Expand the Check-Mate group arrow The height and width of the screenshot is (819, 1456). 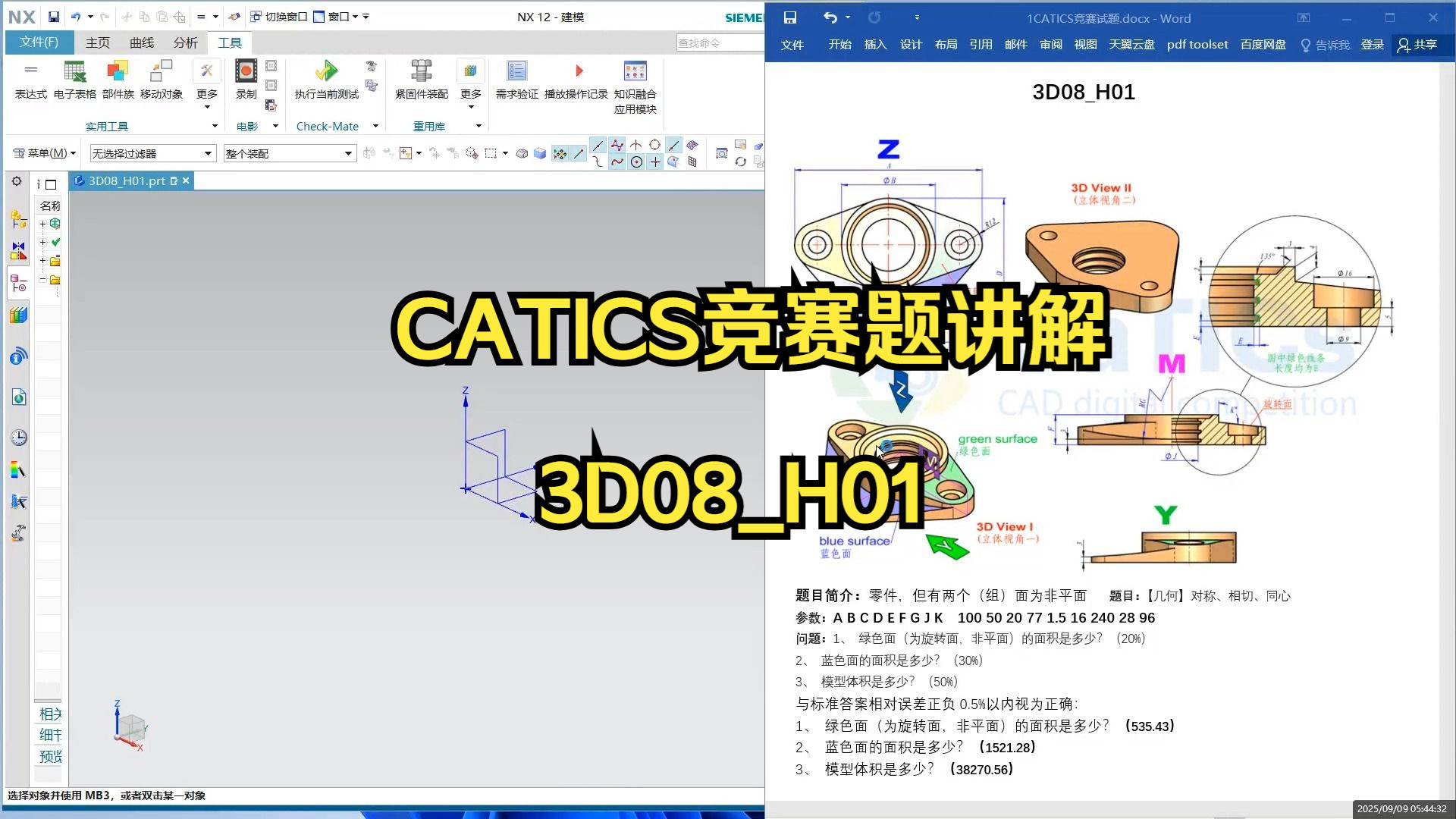[375, 126]
